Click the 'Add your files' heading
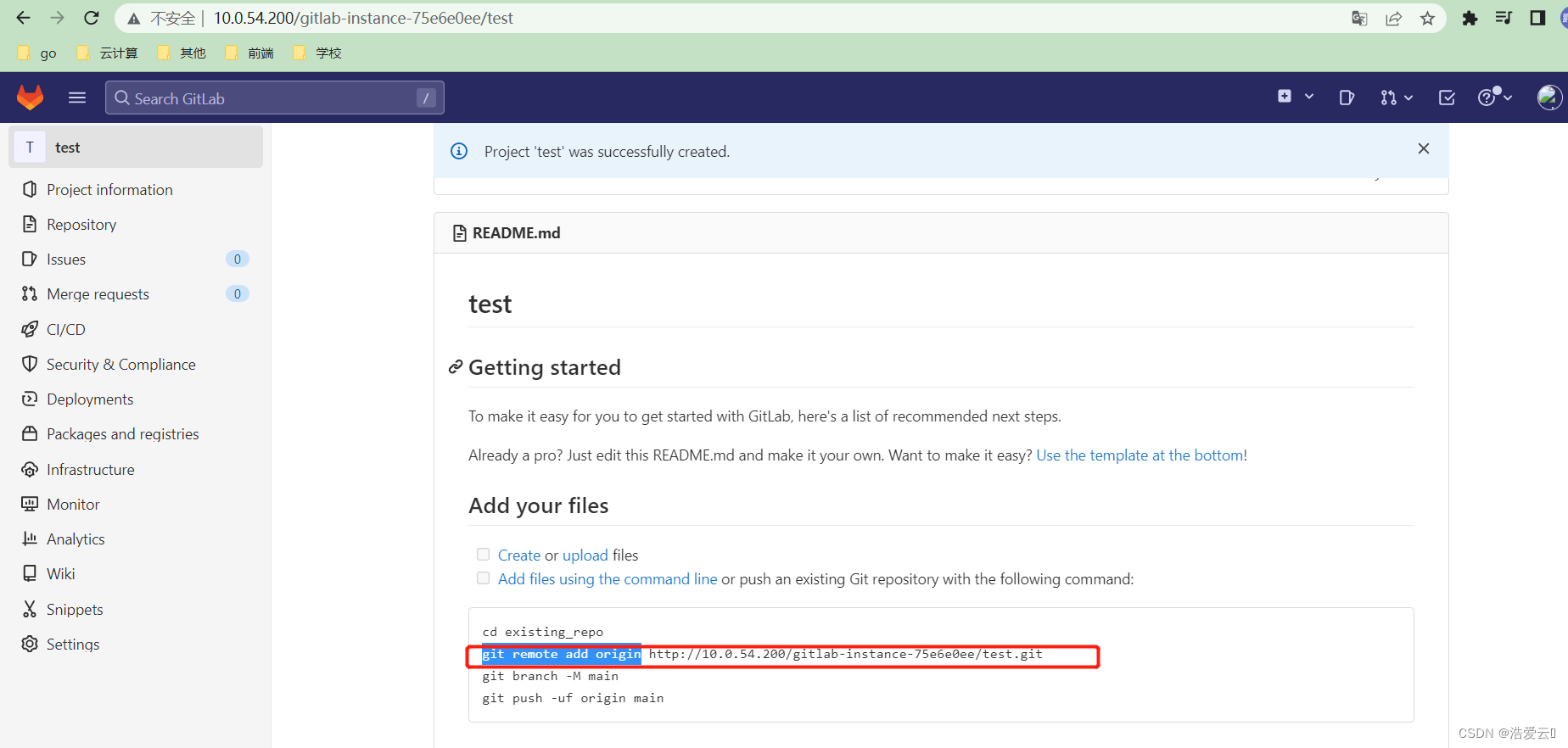This screenshot has height=748, width=1568. coord(539,505)
